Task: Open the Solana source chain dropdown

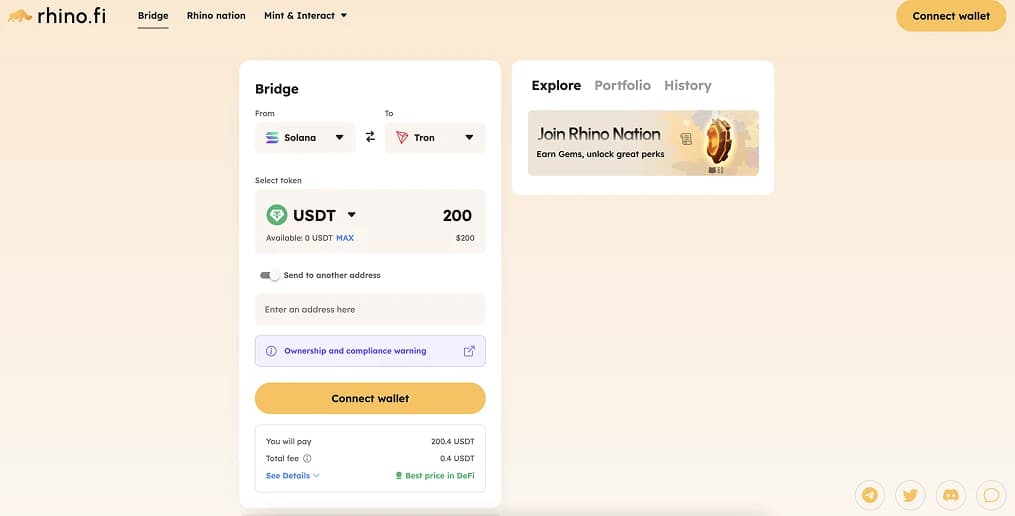Action: 305,138
